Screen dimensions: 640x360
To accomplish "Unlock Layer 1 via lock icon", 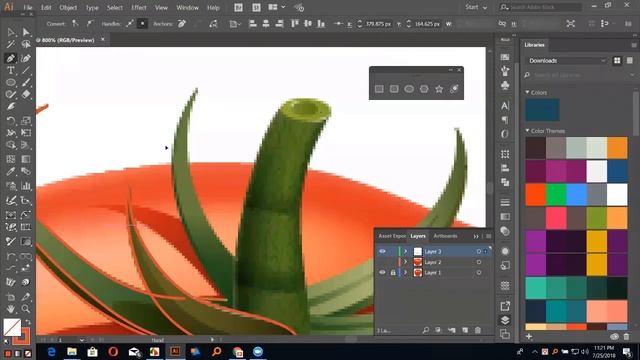I will click(x=393, y=272).
